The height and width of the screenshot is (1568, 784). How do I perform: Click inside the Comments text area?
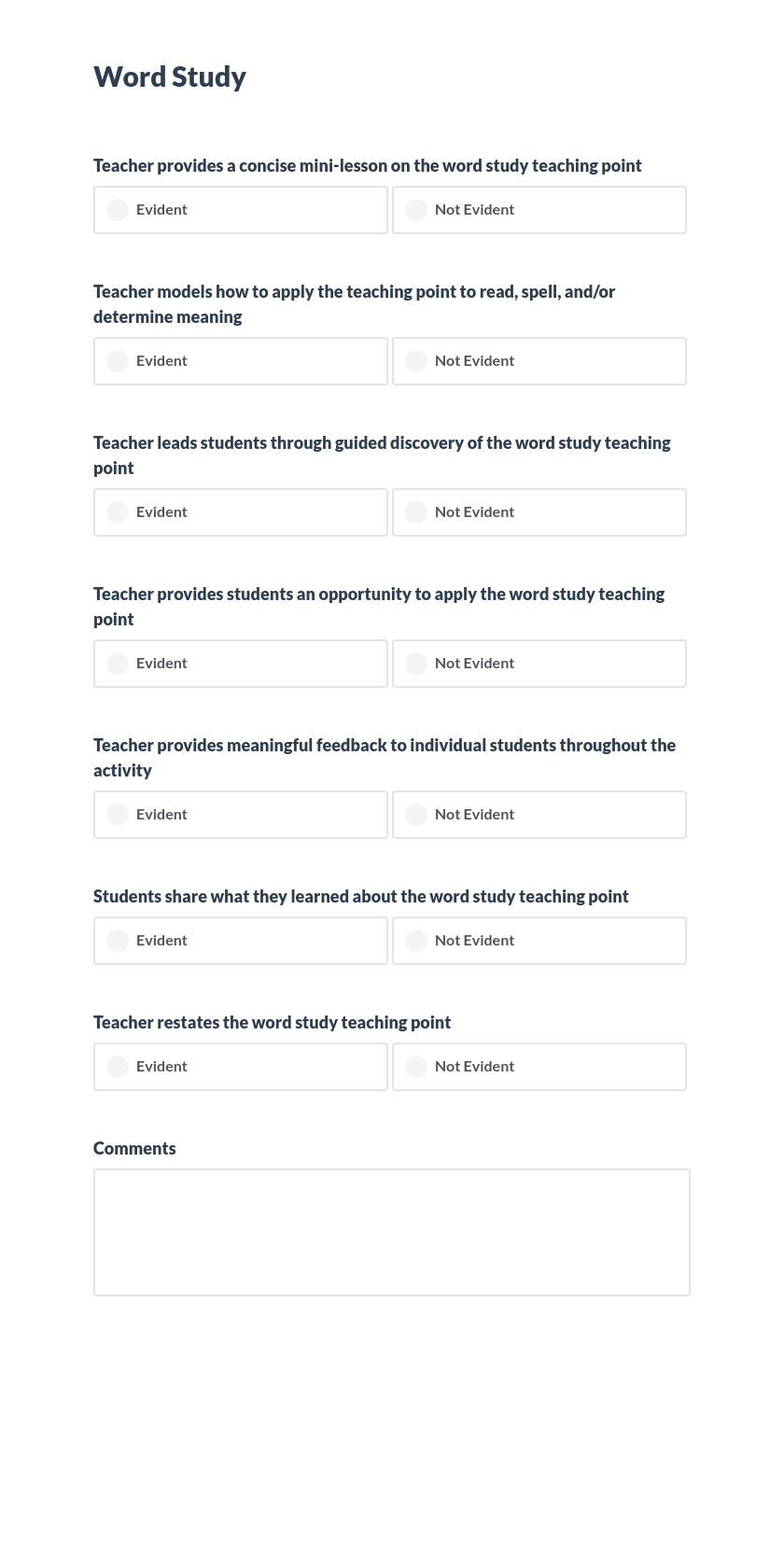(x=391, y=1232)
